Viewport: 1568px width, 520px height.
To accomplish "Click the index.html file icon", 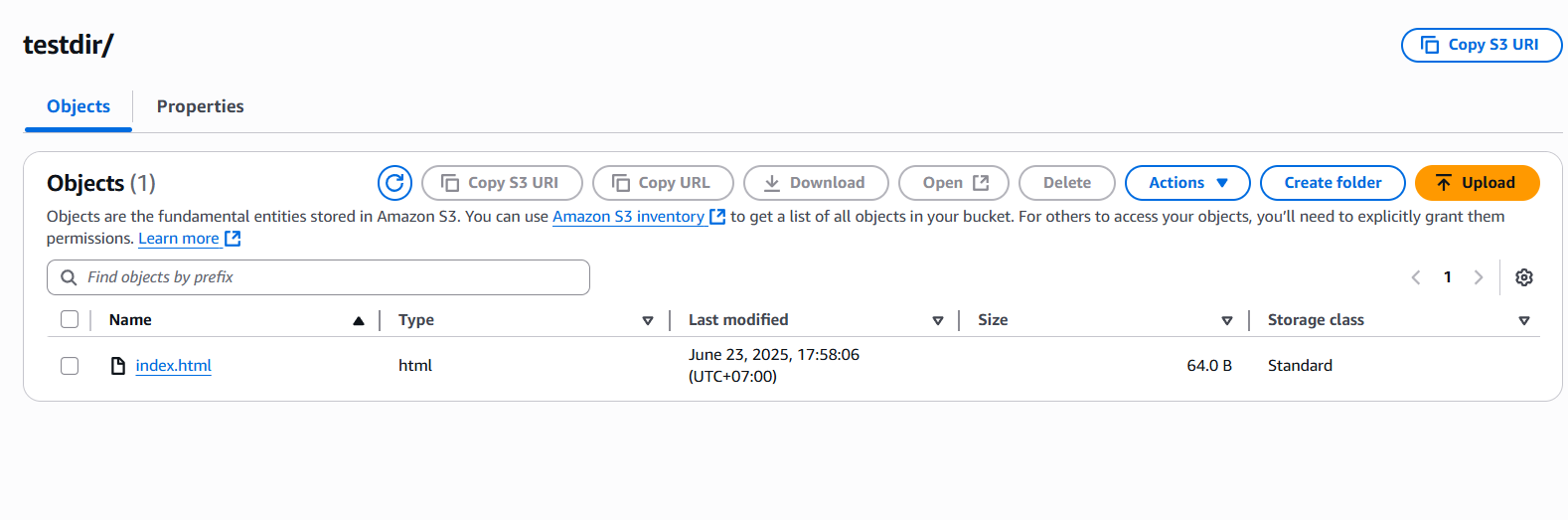I will coord(118,366).
